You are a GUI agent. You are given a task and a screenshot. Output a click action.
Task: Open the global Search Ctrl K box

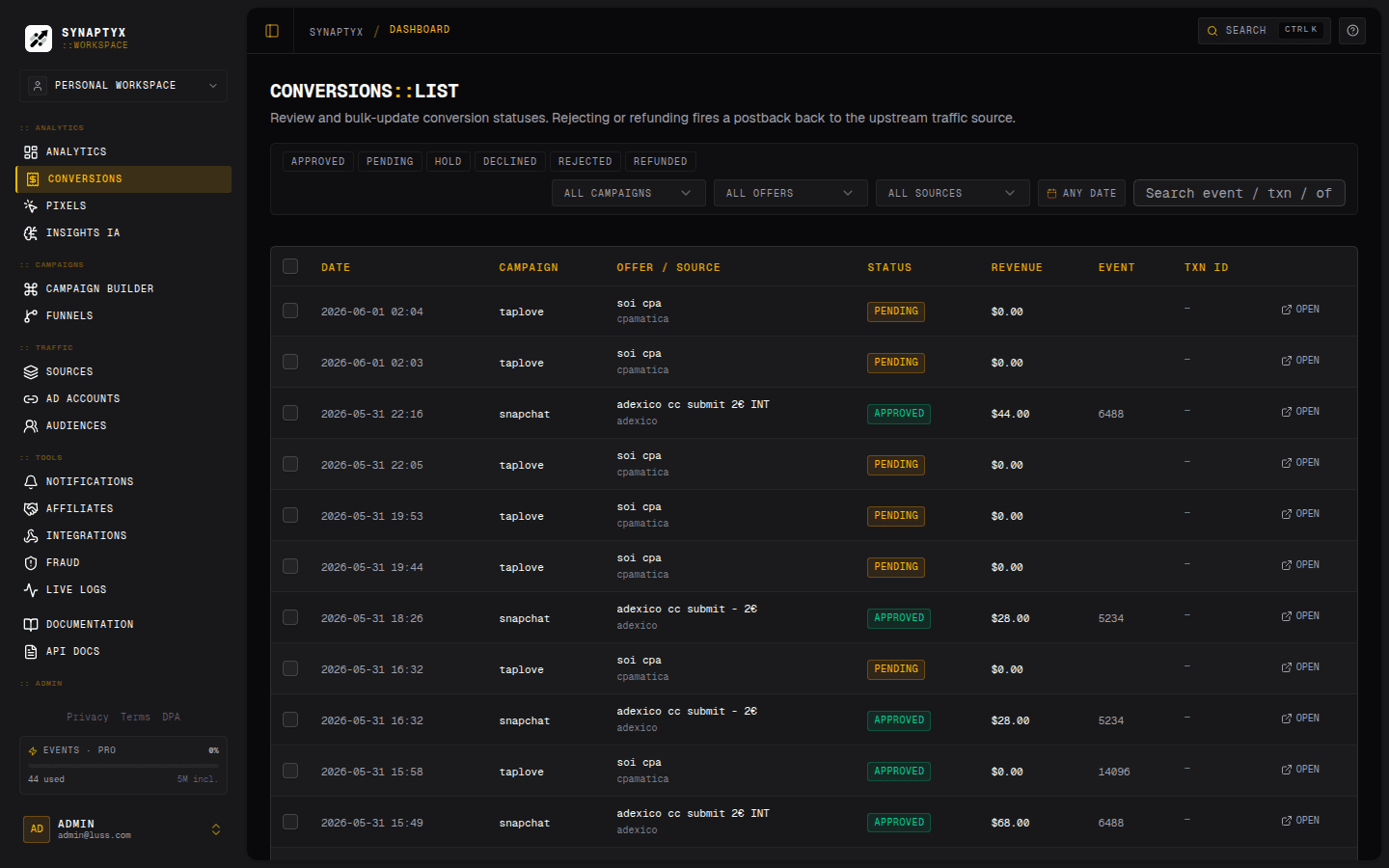(1264, 31)
